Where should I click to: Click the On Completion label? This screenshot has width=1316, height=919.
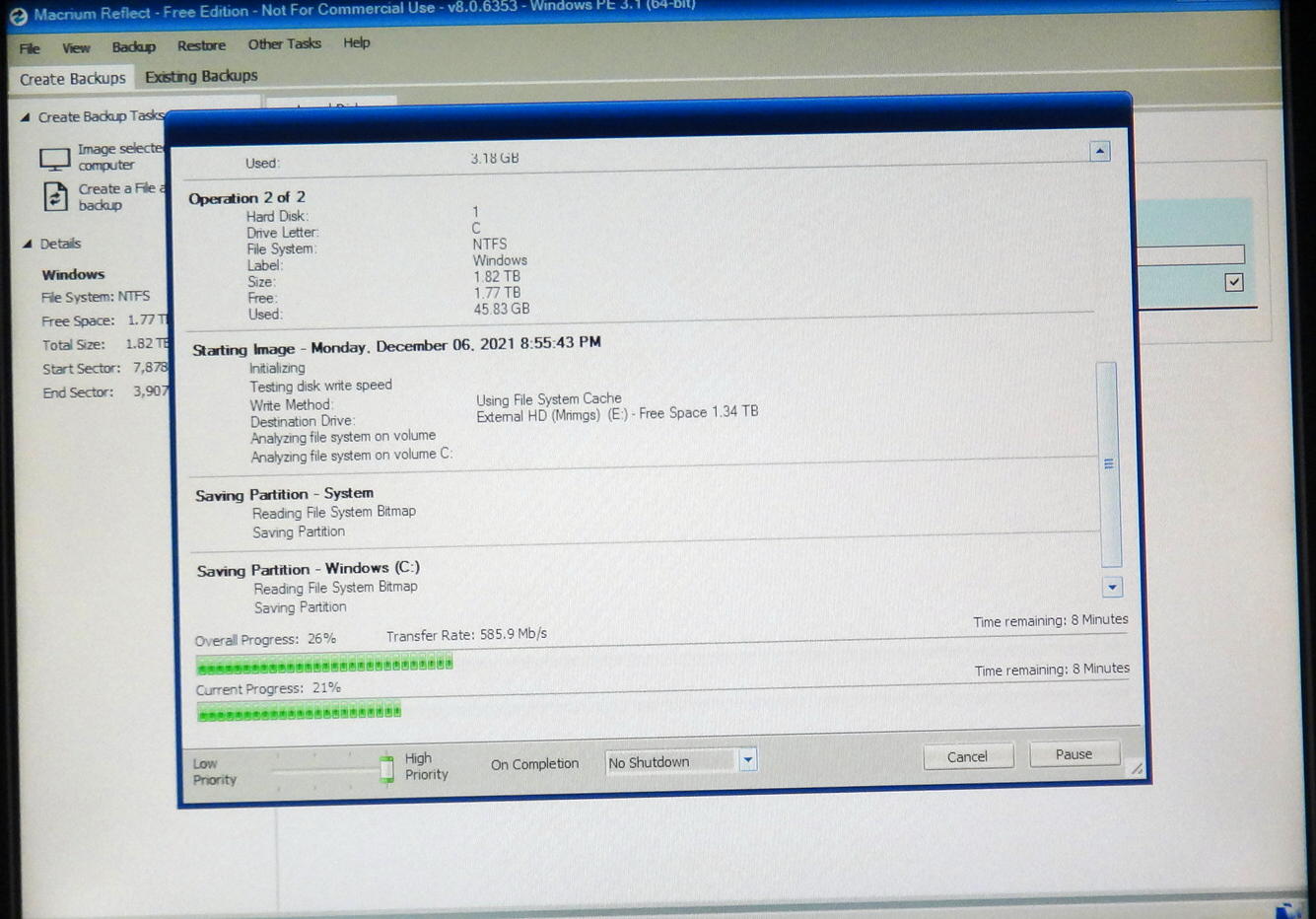(534, 764)
